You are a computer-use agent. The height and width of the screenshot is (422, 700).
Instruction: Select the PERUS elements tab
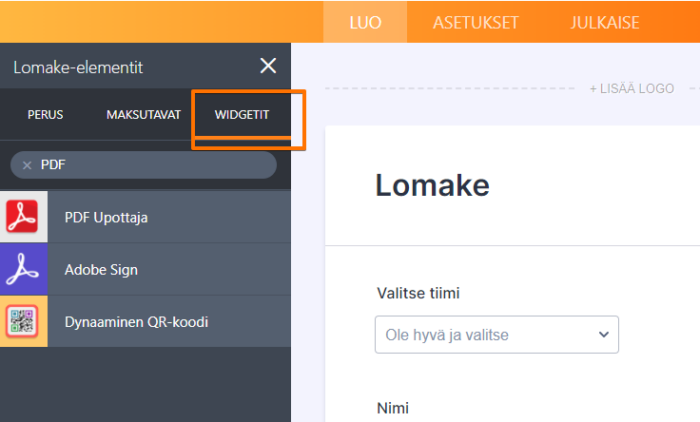tap(45, 115)
